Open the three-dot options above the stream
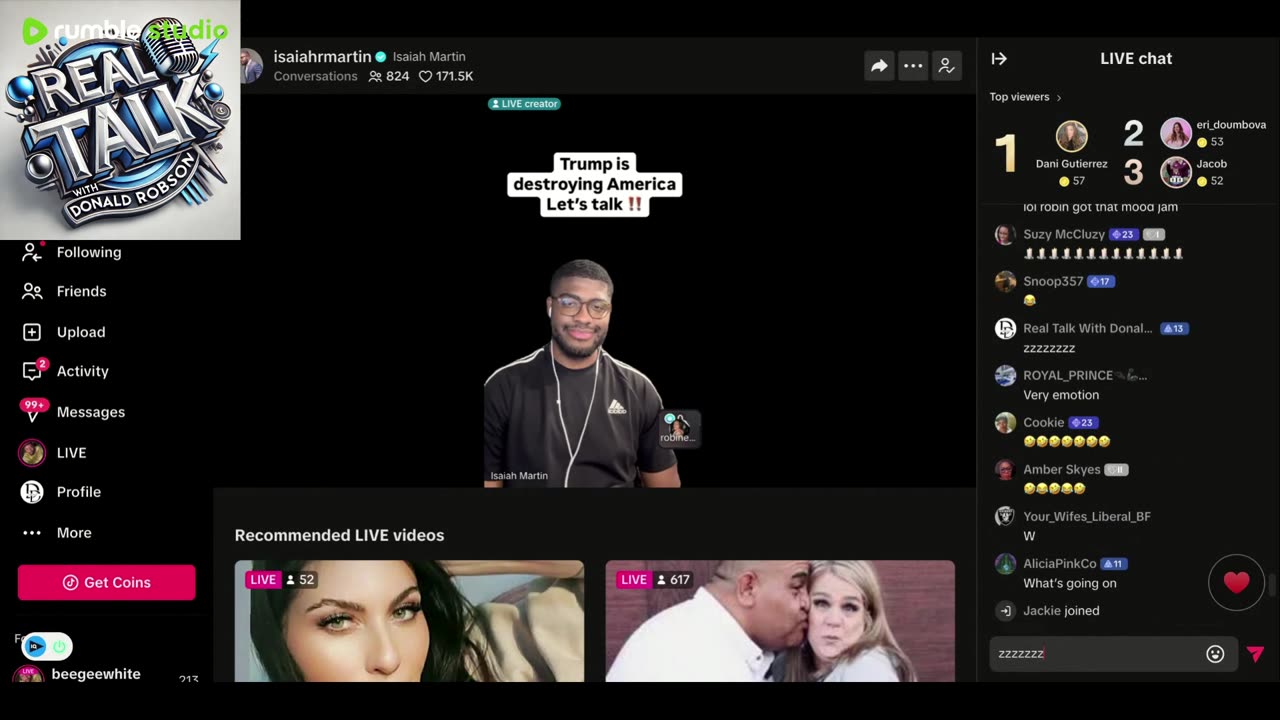1280x720 pixels. tap(913, 66)
